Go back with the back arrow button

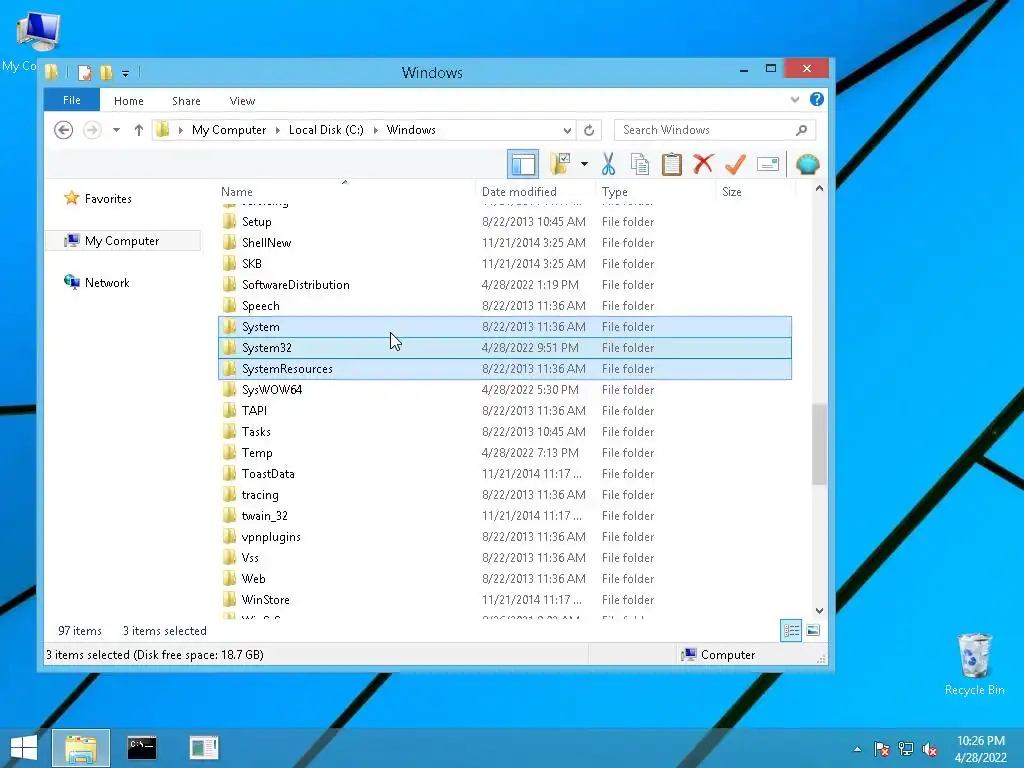pos(63,130)
